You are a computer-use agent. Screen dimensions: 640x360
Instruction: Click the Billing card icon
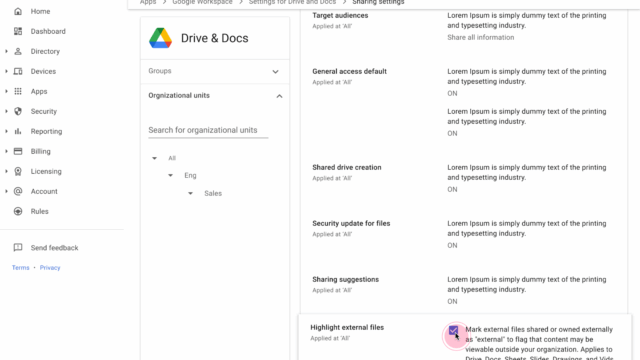pos(18,151)
